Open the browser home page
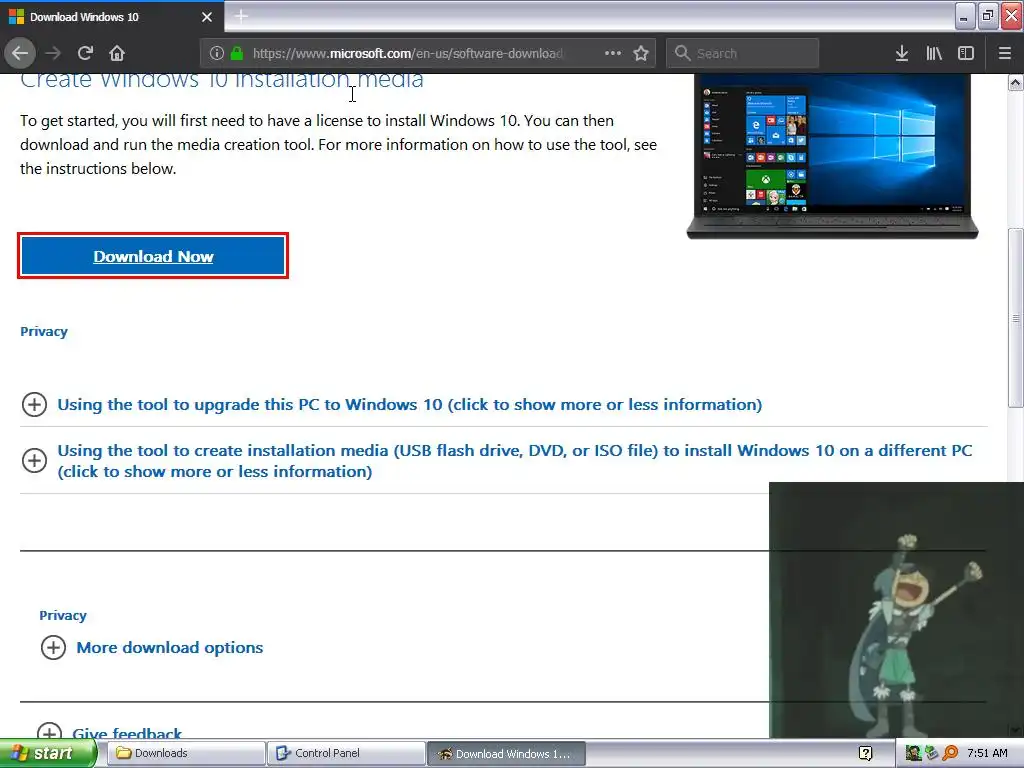Viewport: 1024px width, 768px height. point(117,54)
